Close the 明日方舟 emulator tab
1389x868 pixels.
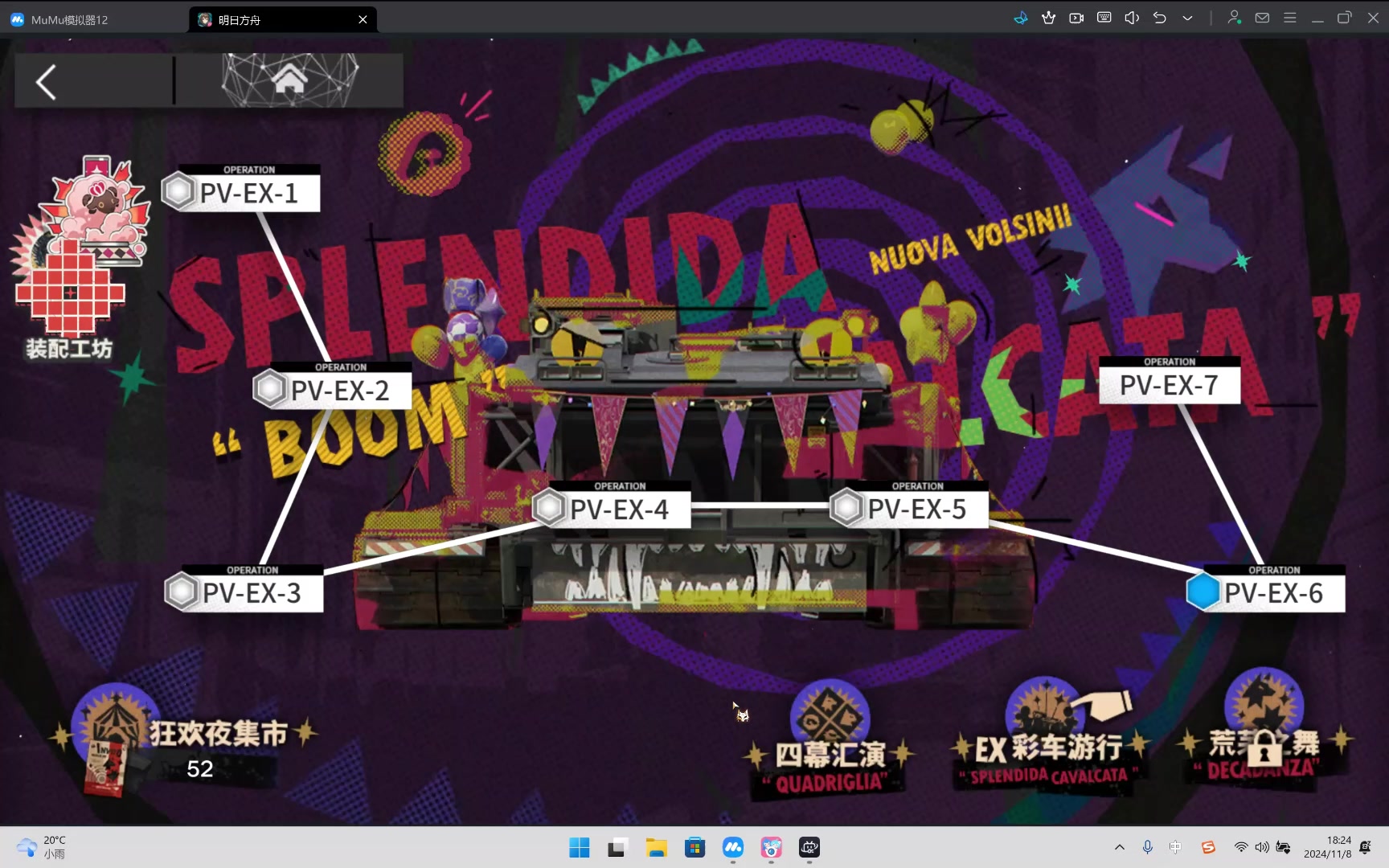tap(363, 19)
